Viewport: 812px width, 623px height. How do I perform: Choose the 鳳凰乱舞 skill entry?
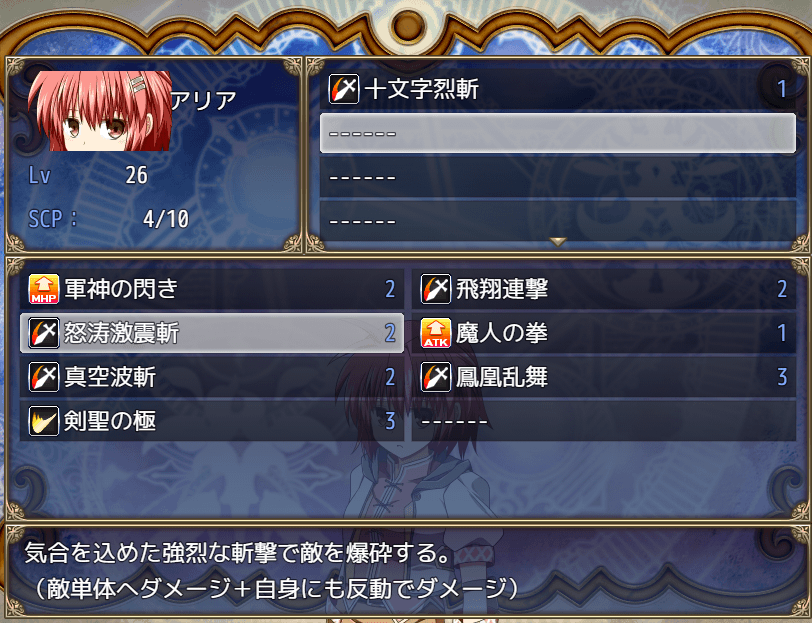click(604, 376)
